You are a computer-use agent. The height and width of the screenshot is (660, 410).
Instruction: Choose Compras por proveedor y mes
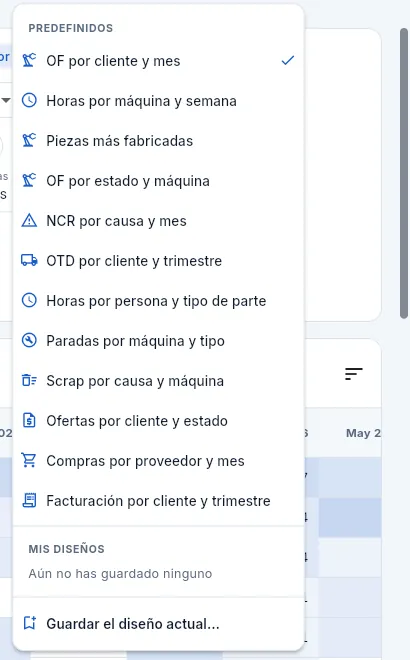(x=158, y=460)
